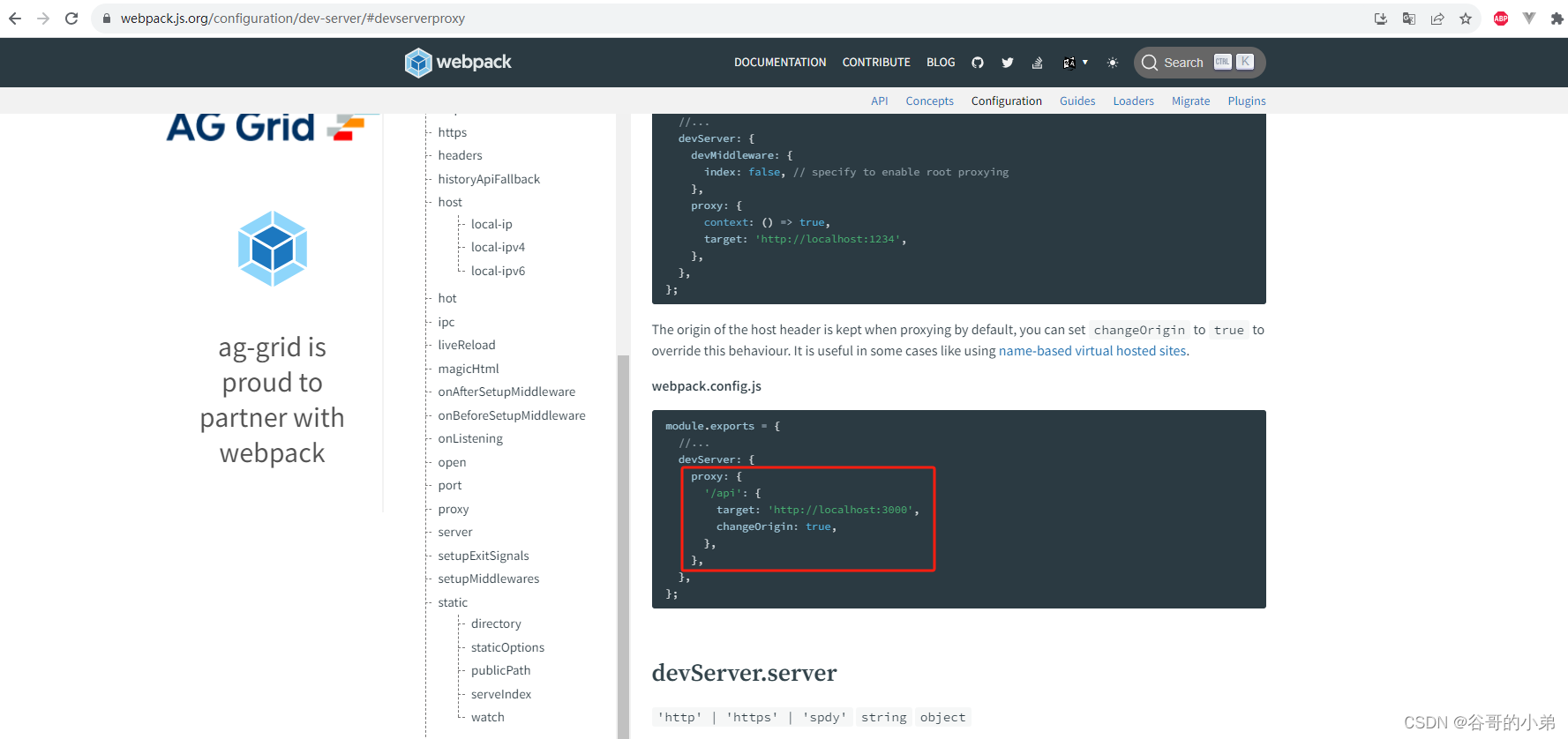Viewport: 1568px width, 739px height.
Task: Jump to liveReload in sidebar
Action: 467,345
